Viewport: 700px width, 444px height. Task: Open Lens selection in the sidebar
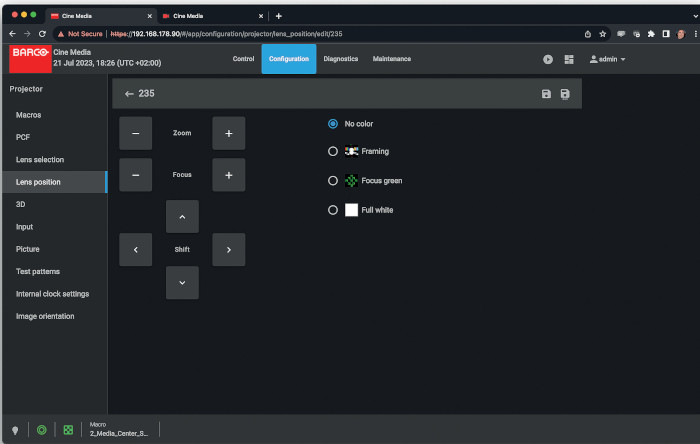point(40,160)
